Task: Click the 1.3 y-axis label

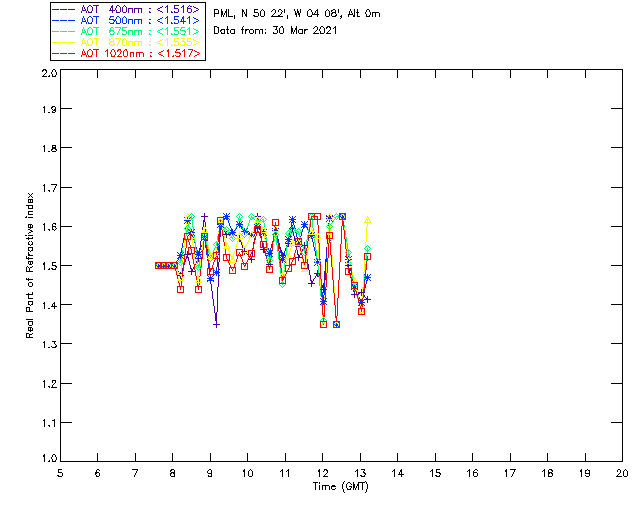Action: coord(49,344)
